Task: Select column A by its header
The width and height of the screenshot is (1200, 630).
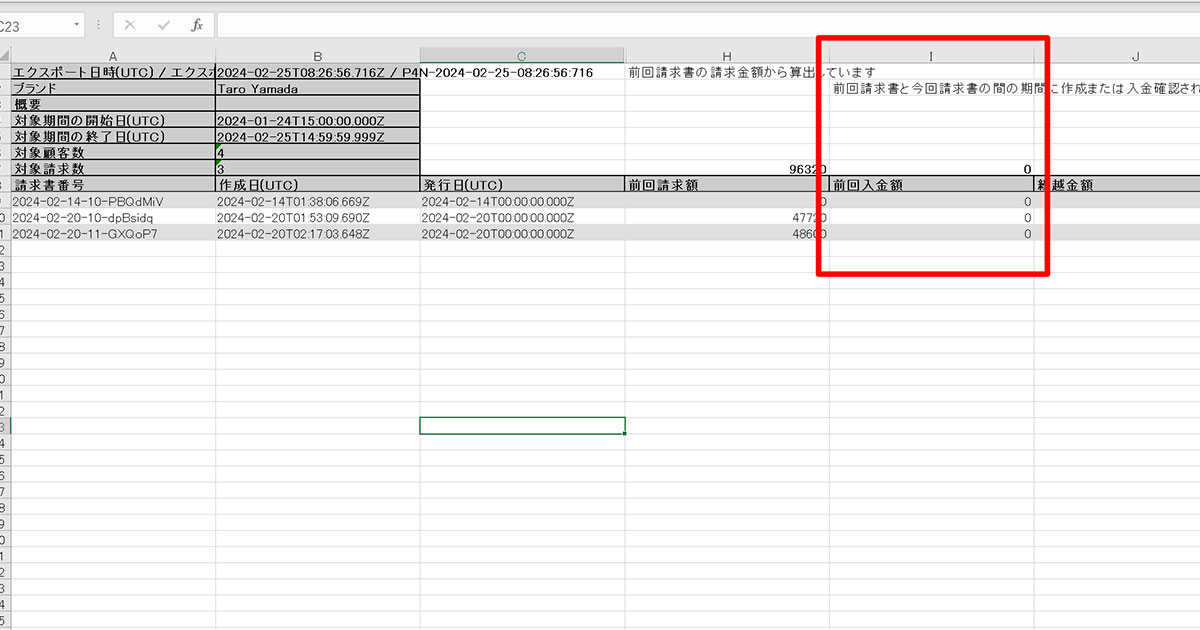Action: (113, 56)
